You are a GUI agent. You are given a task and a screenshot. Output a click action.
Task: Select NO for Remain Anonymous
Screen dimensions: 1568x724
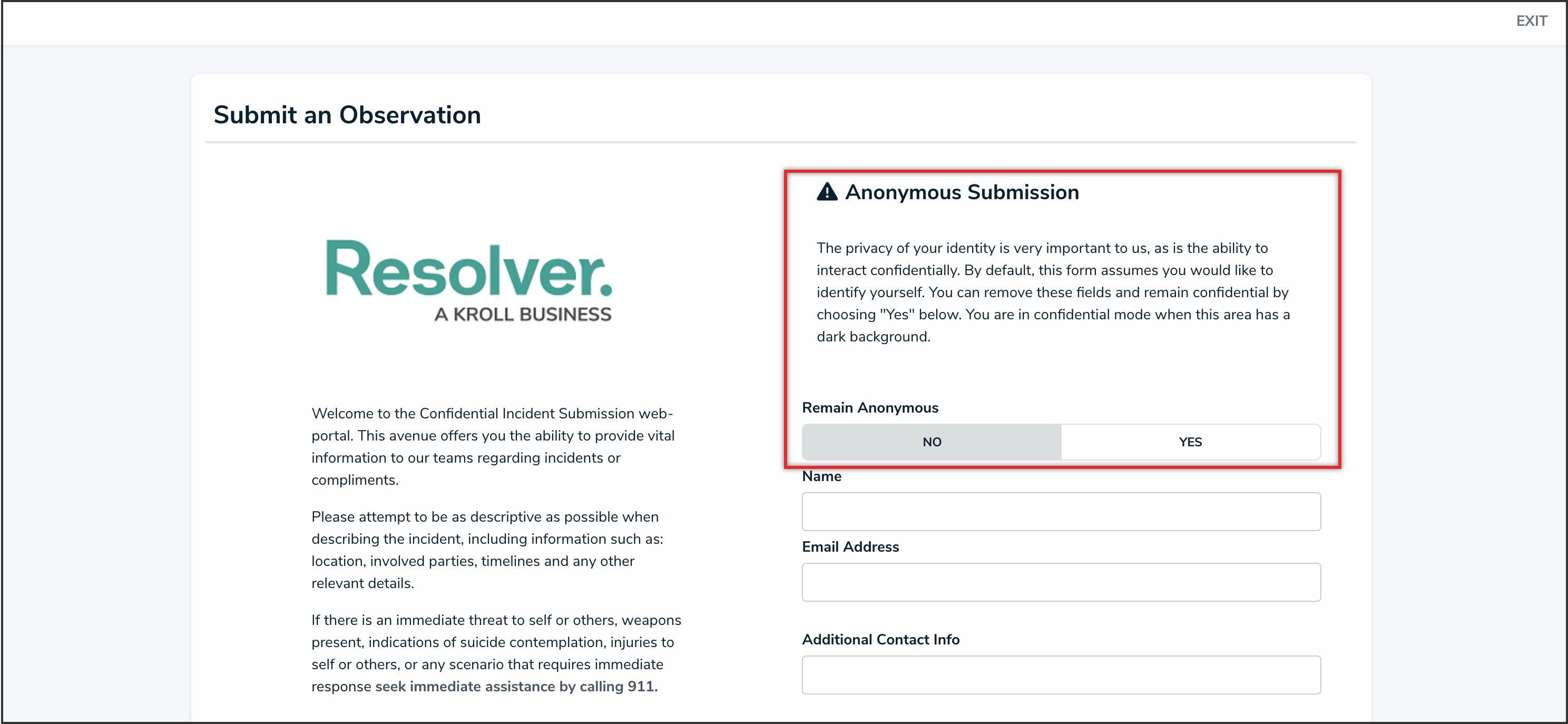tap(932, 442)
